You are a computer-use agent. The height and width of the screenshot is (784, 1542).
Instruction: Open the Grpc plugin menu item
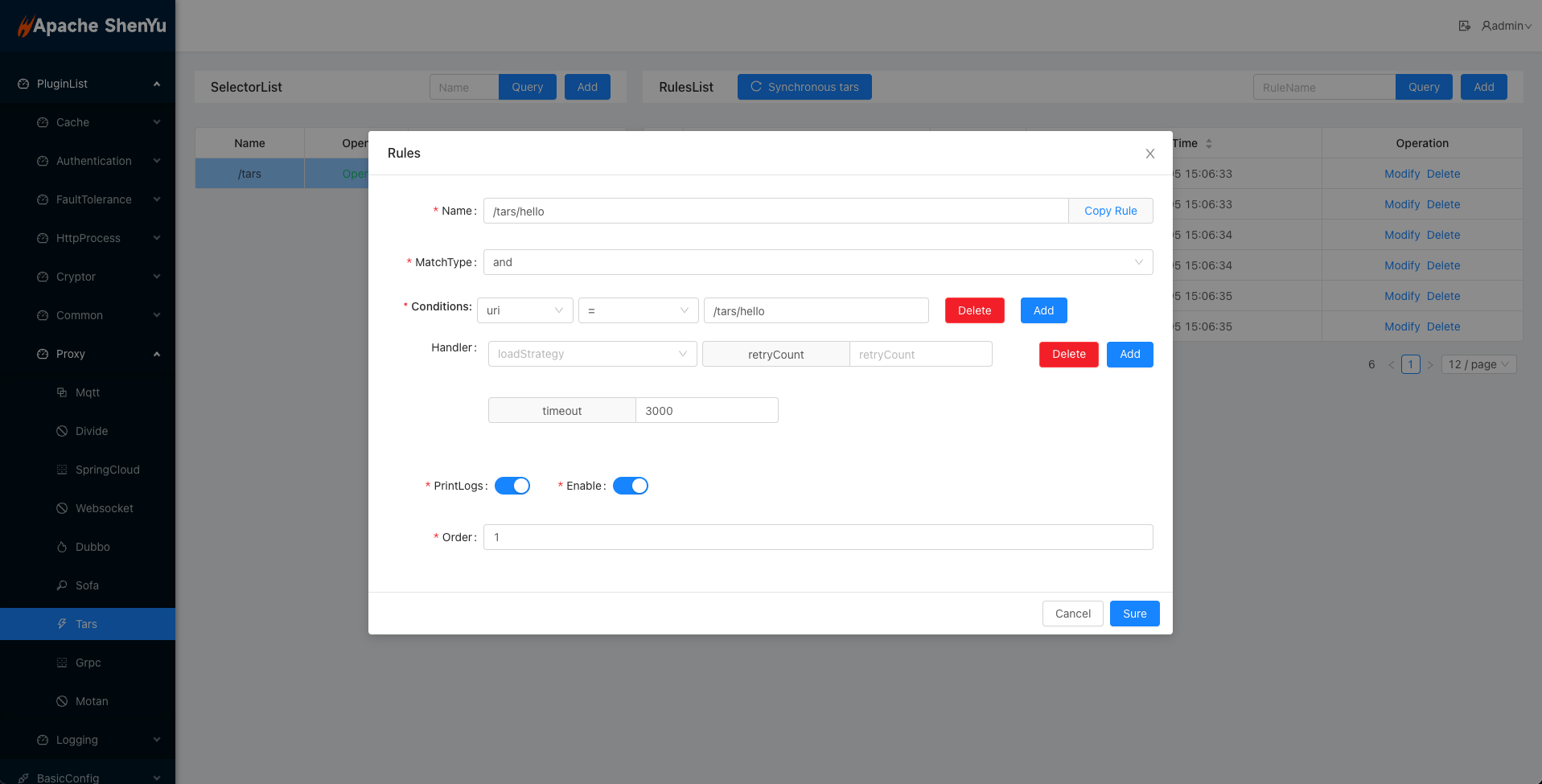[x=88, y=663]
